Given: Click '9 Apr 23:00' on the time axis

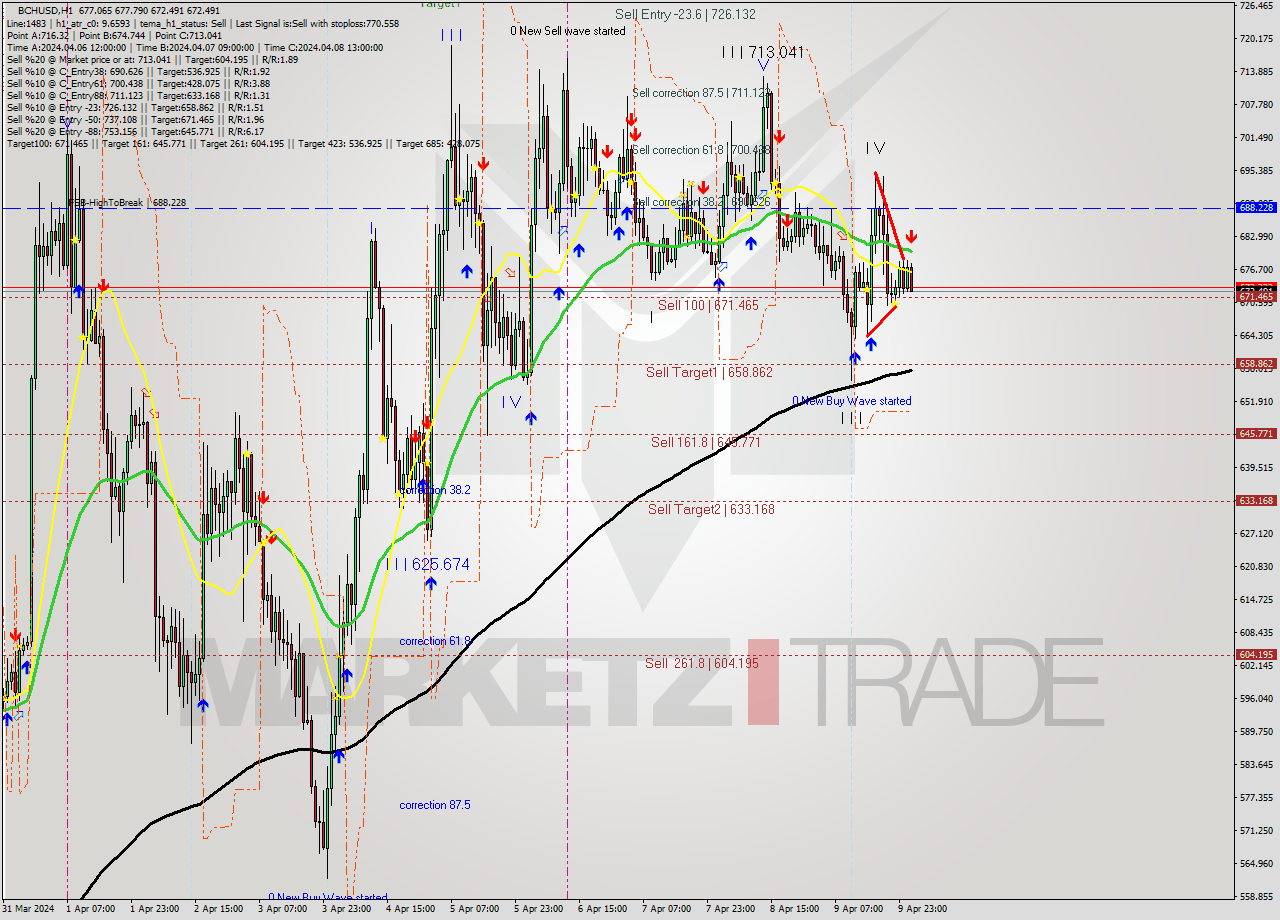Looking at the screenshot, I should click(922, 909).
